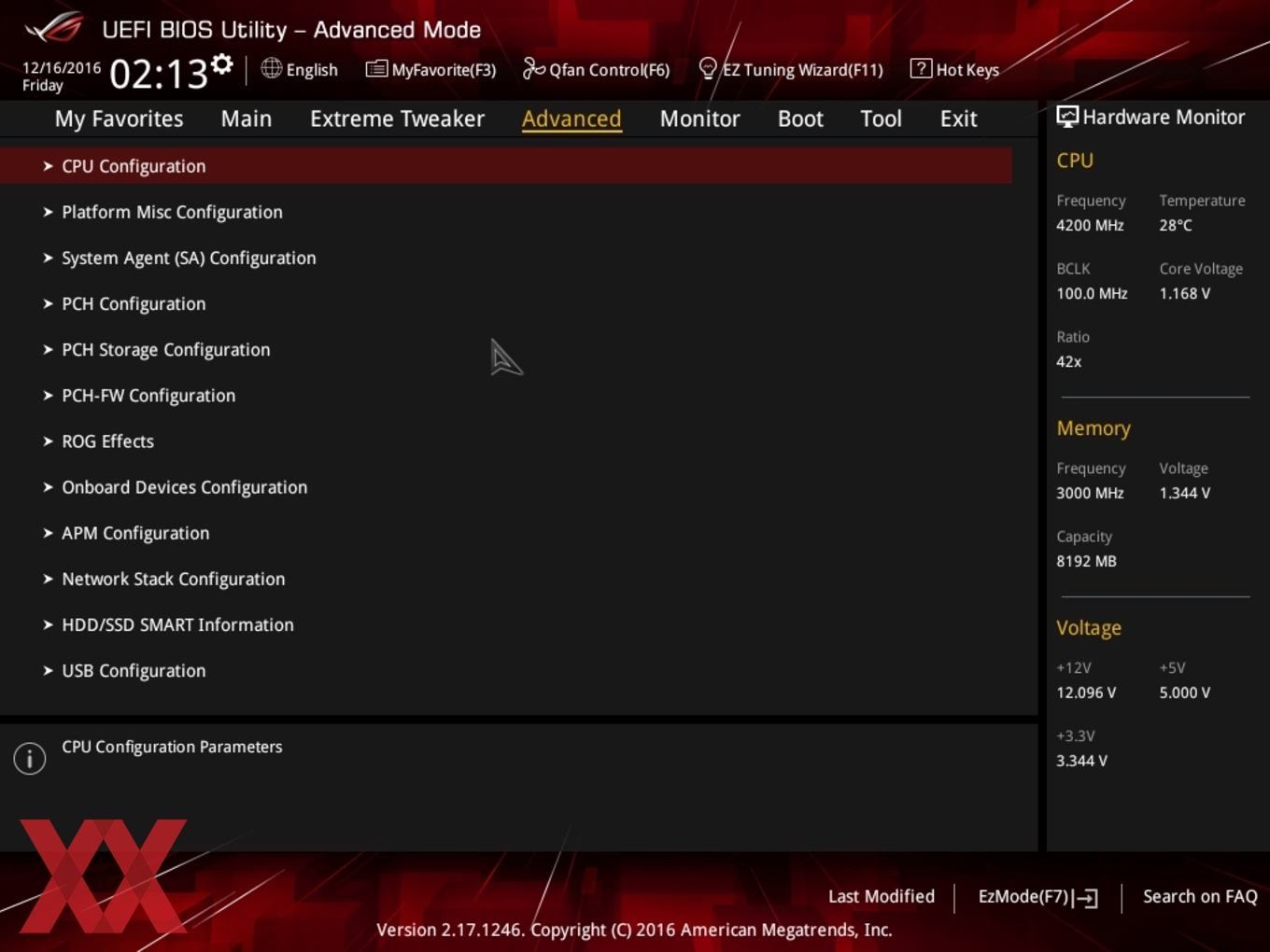Switch to Main tab
This screenshot has height=952, width=1270.
click(247, 119)
